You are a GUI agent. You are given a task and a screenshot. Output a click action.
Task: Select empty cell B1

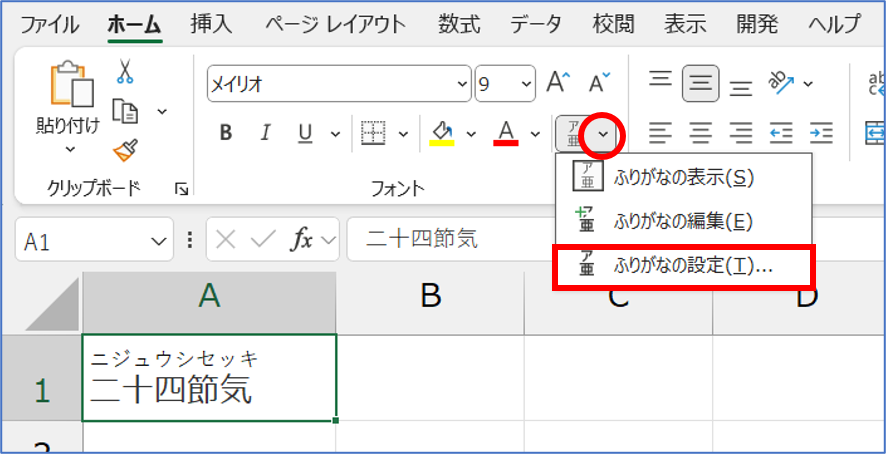431,378
